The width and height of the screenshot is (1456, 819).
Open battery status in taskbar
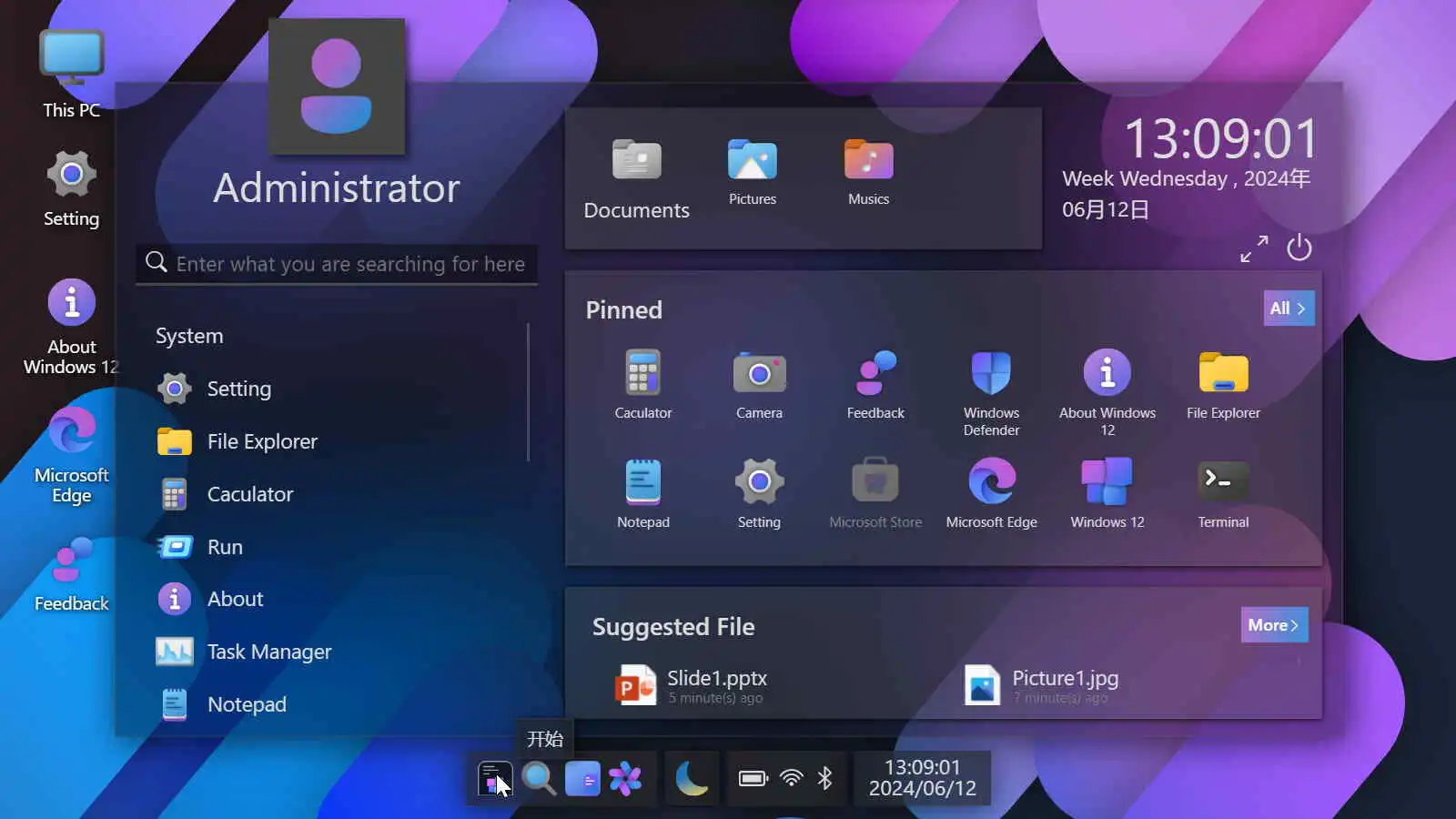click(x=753, y=778)
